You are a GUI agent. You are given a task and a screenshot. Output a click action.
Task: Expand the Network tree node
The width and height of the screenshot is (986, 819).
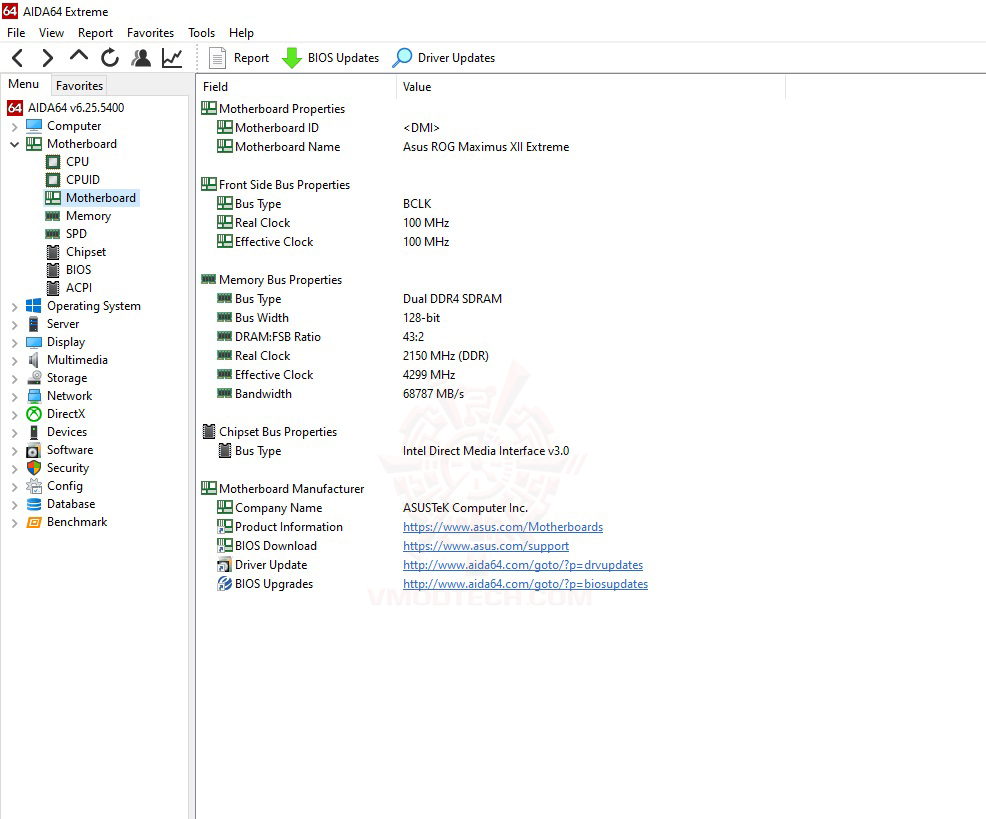(x=14, y=397)
